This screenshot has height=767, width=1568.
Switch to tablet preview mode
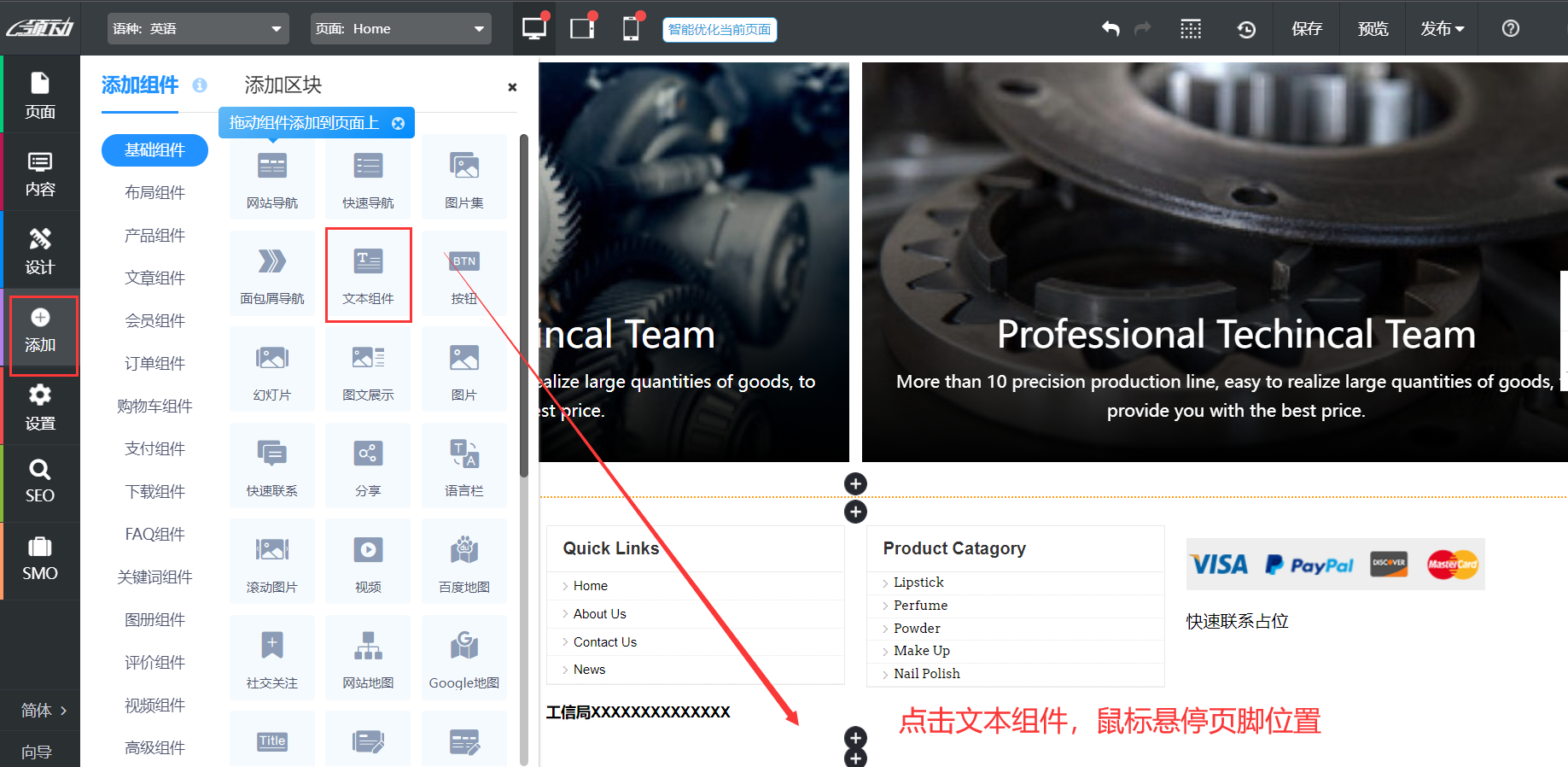pyautogui.click(x=582, y=28)
